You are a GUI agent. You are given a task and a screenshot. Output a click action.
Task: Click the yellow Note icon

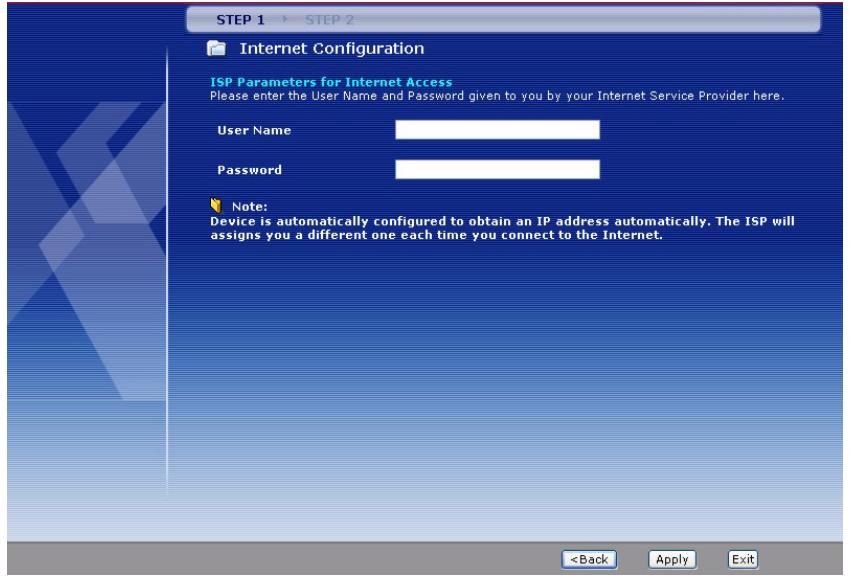click(210, 207)
